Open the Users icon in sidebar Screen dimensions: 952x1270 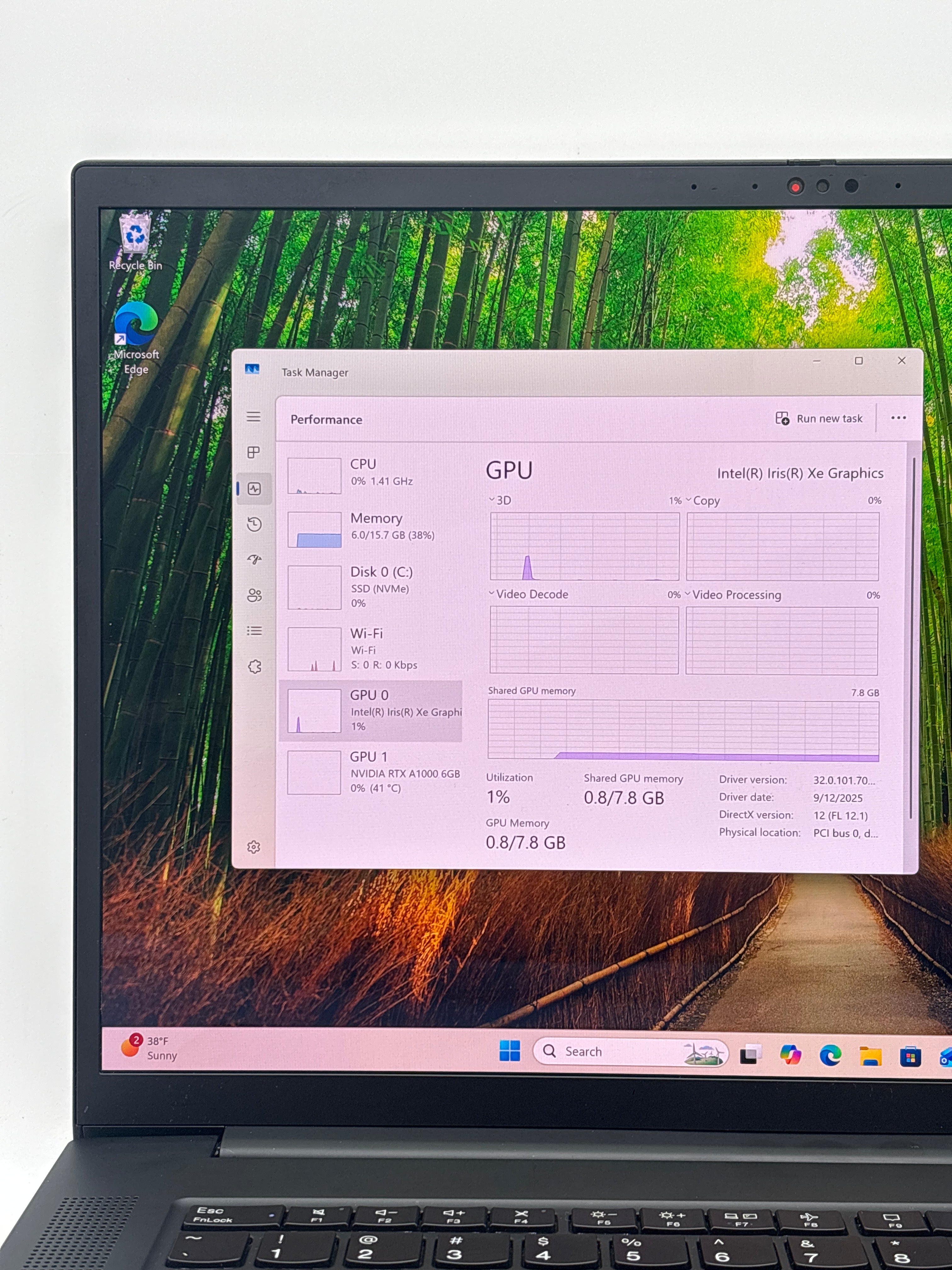click(254, 595)
